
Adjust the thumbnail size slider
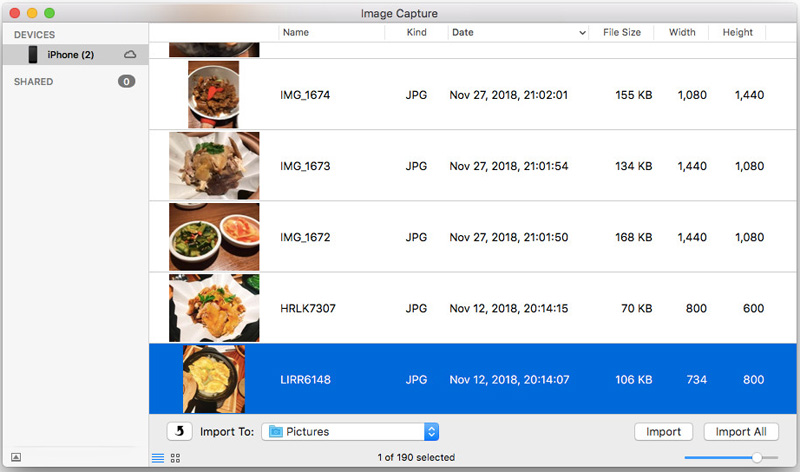coord(757,457)
